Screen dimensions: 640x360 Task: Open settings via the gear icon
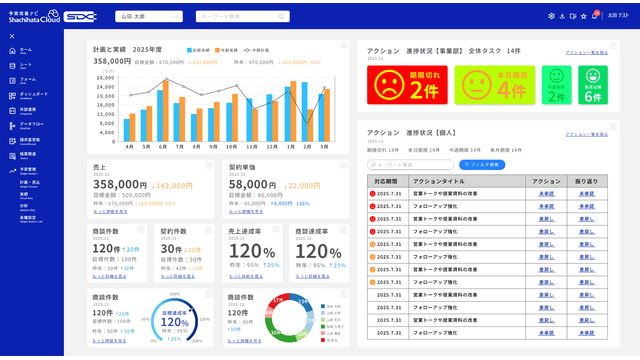[x=551, y=16]
